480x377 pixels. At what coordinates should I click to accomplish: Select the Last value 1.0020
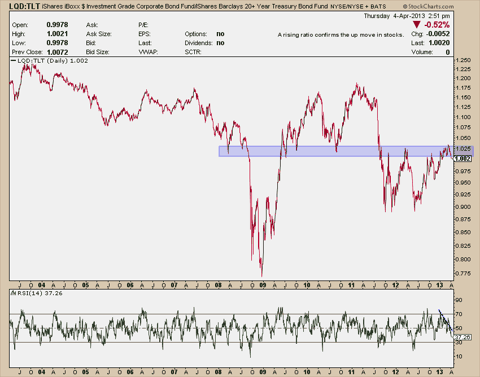[439, 43]
